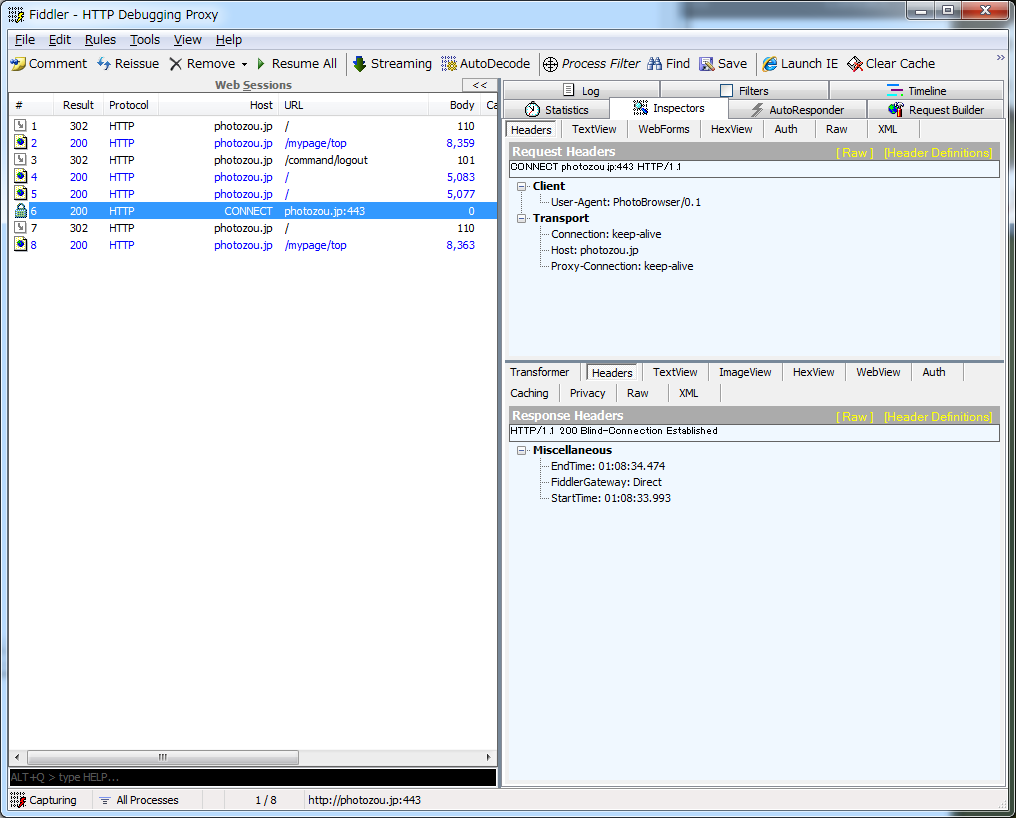The image size is (1016, 818).
Task: Click session 7 redirect icon
Action: point(20,228)
